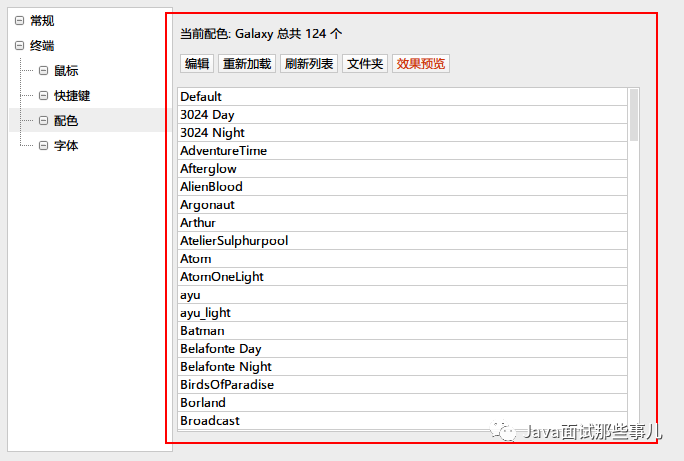Choose the Atom scheme row
Image resolution: width=684 pixels, height=461 pixels.
(x=403, y=259)
